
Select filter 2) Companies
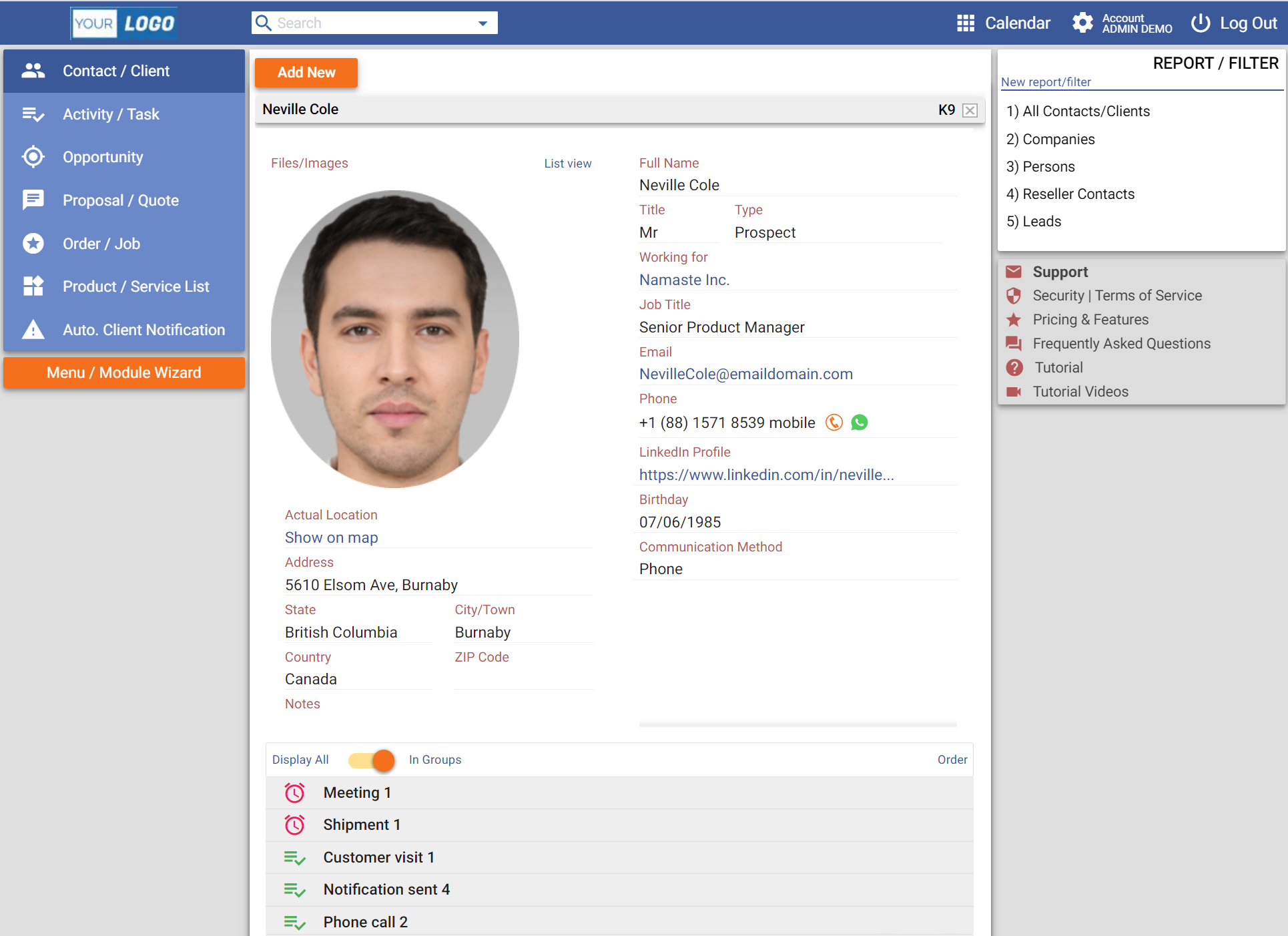1050,139
